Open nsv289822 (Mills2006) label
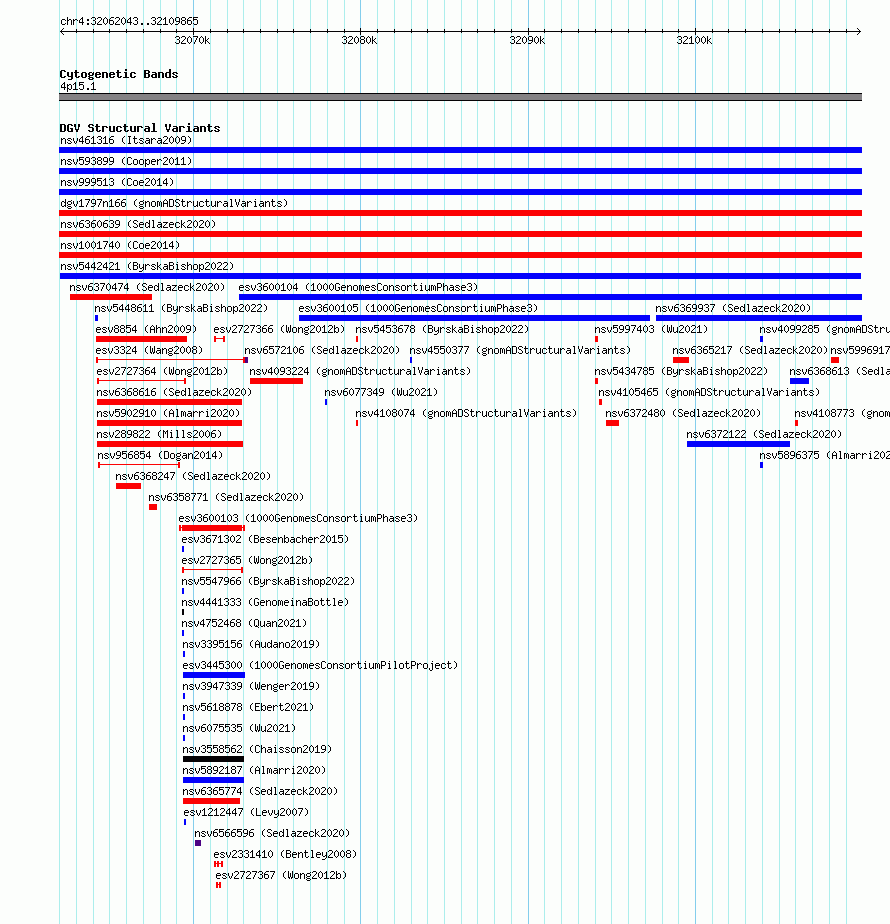890x924 pixels. click(159, 434)
